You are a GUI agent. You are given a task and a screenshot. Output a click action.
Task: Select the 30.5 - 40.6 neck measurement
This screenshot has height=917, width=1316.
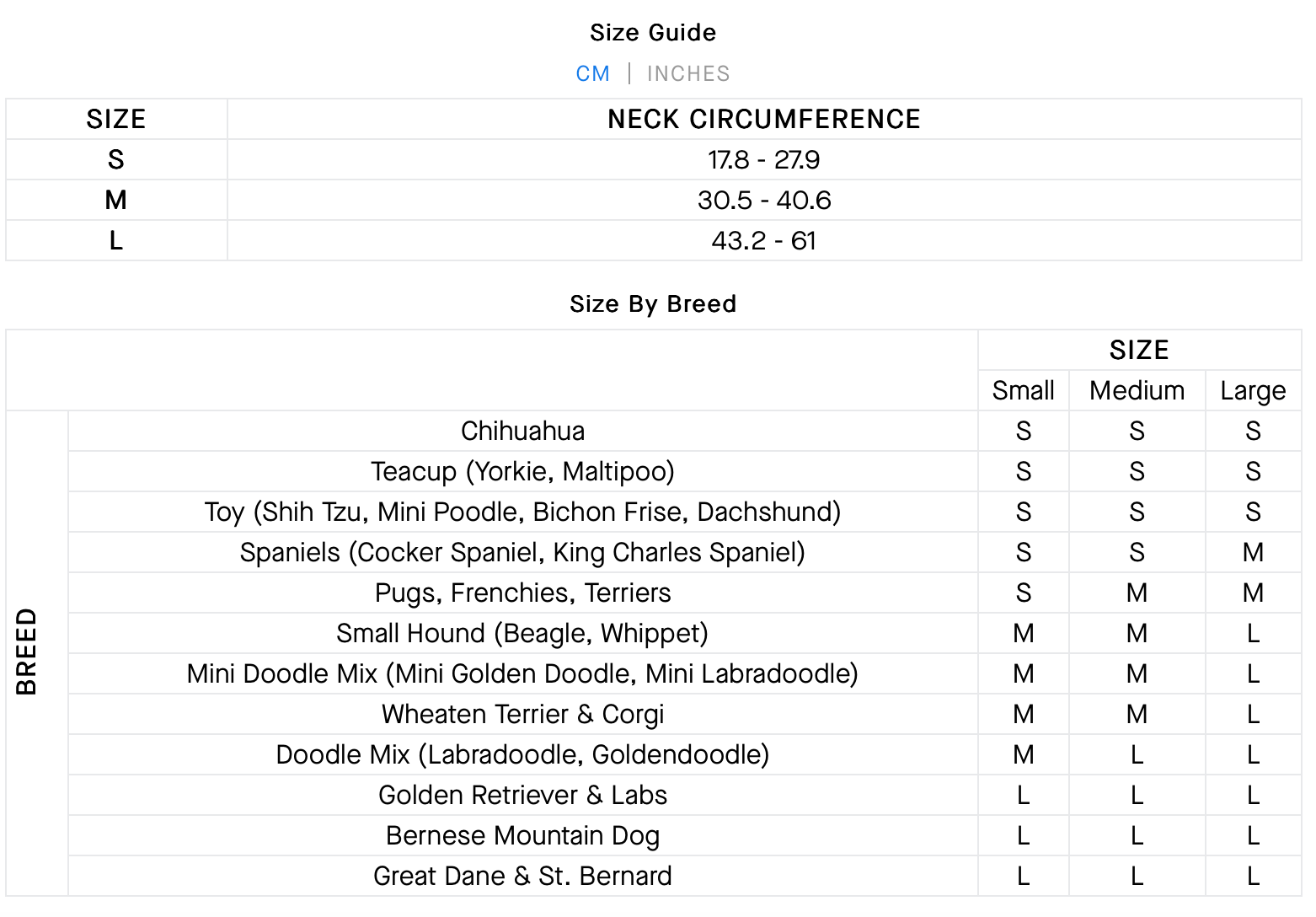[763, 201]
